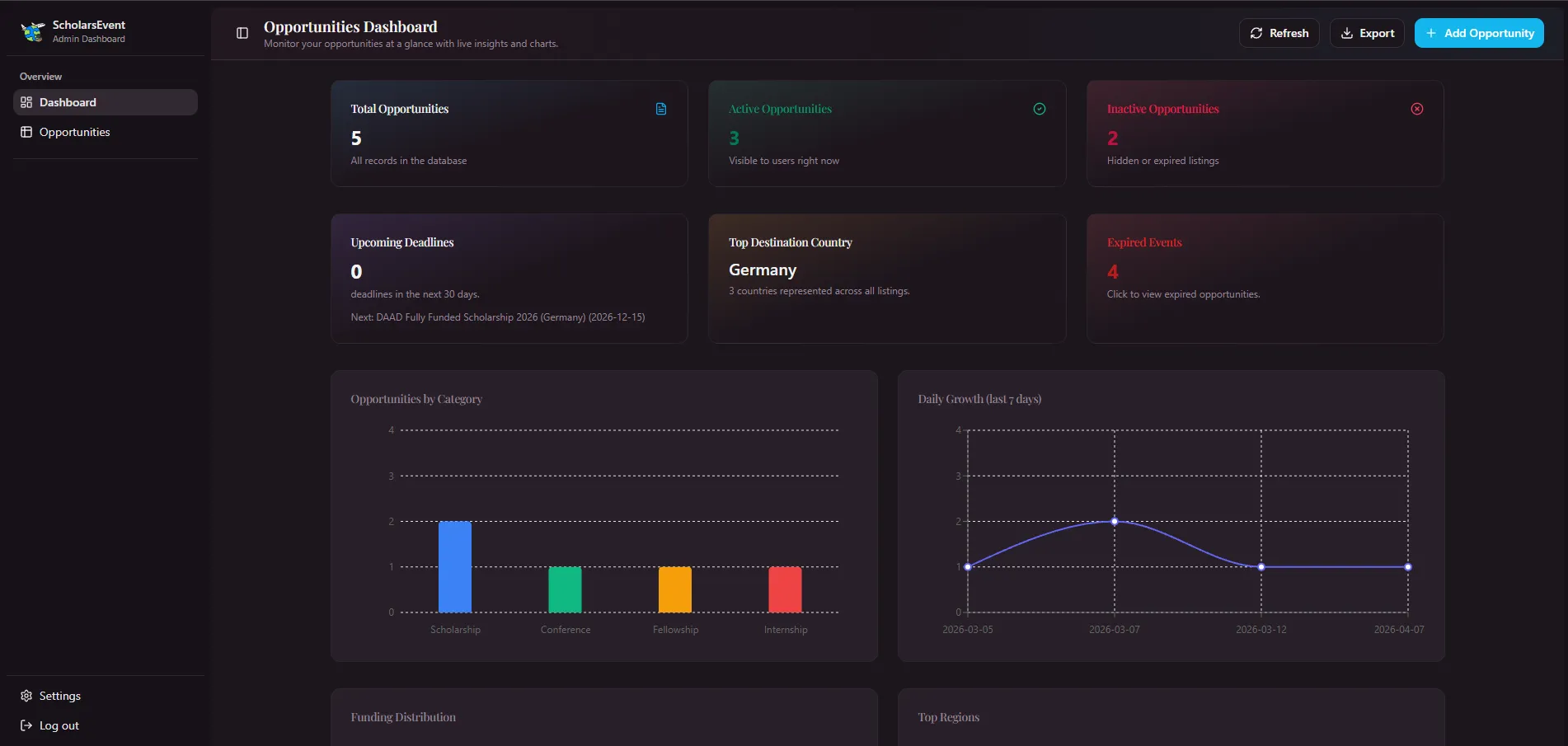Click the Dashboard grid icon in sidebar
This screenshot has width=1568, height=746.
(x=26, y=102)
